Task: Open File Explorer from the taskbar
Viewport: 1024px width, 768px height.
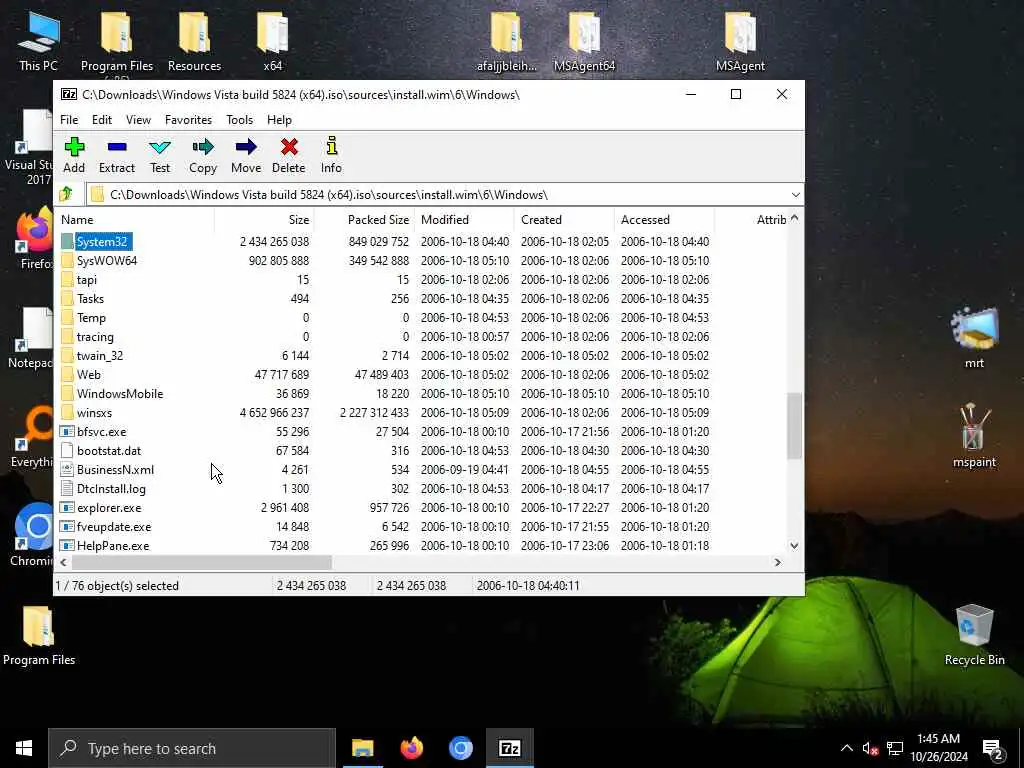Action: coord(362,748)
